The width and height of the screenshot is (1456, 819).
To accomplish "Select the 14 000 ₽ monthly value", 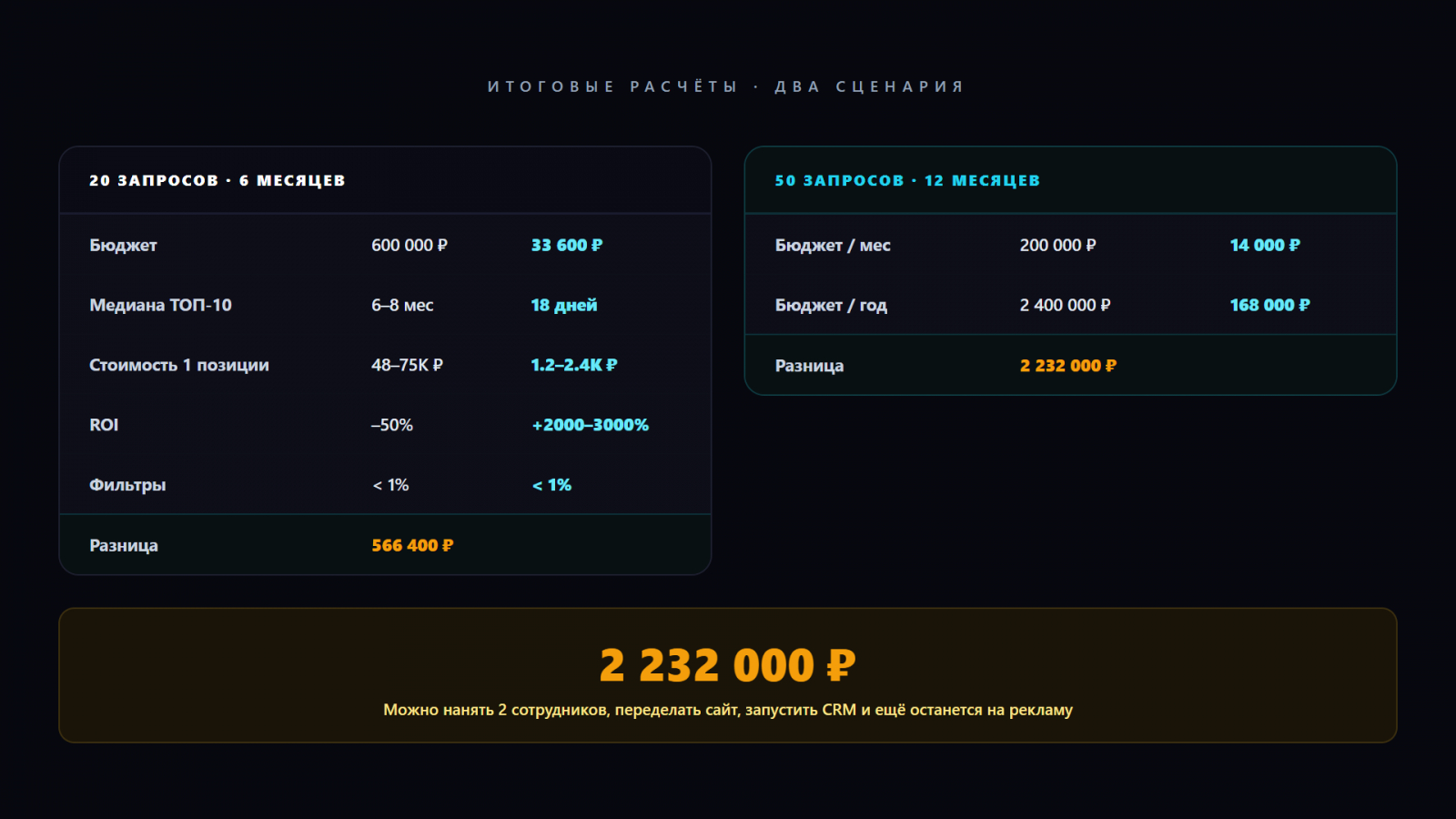I will (x=1265, y=245).
